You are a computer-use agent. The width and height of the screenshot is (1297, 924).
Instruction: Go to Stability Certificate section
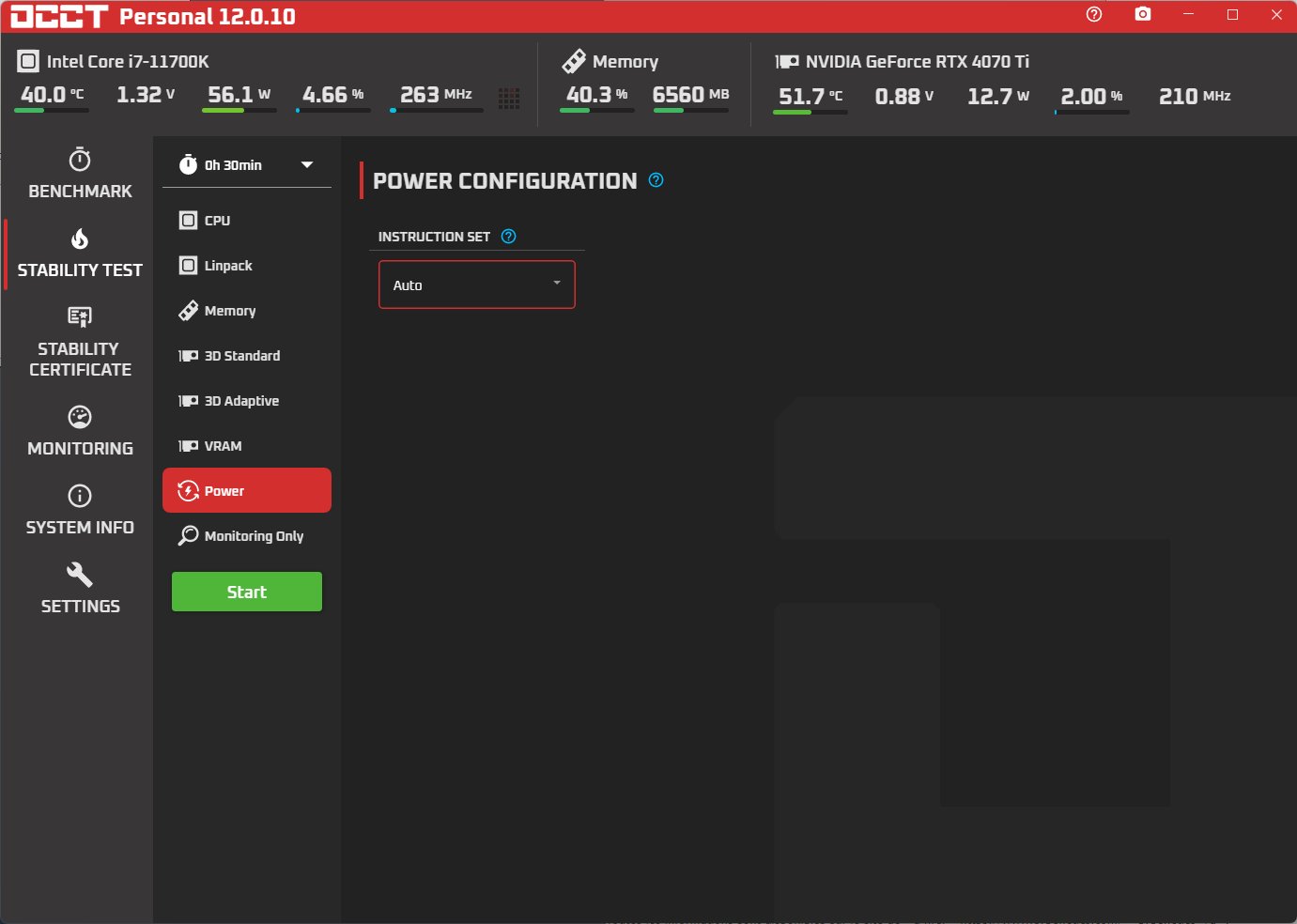pyautogui.click(x=80, y=342)
